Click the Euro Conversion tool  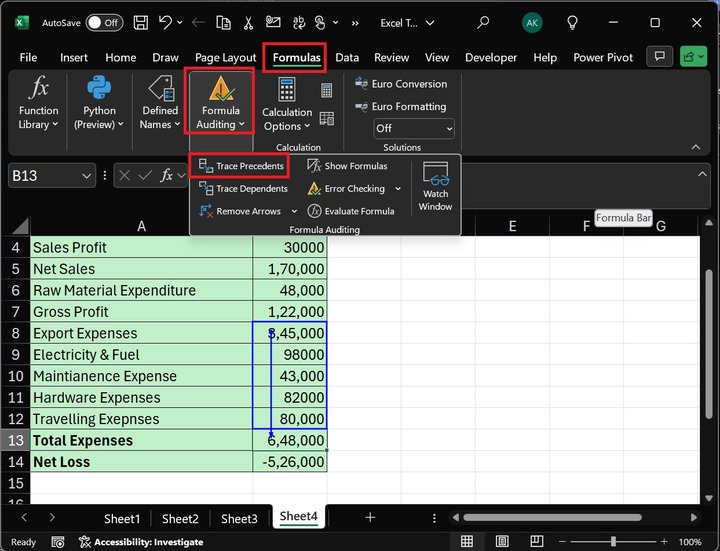click(x=400, y=84)
